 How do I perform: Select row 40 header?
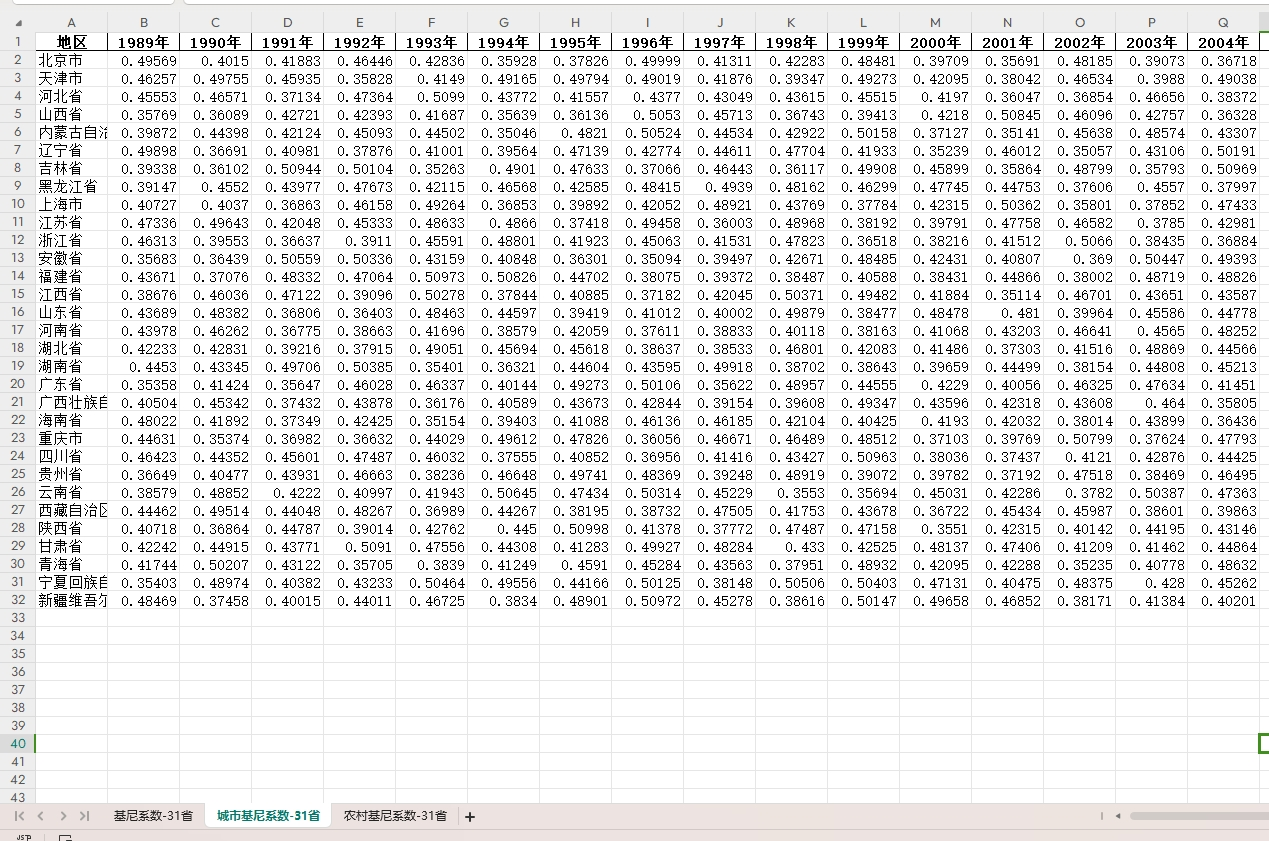[x=18, y=743]
